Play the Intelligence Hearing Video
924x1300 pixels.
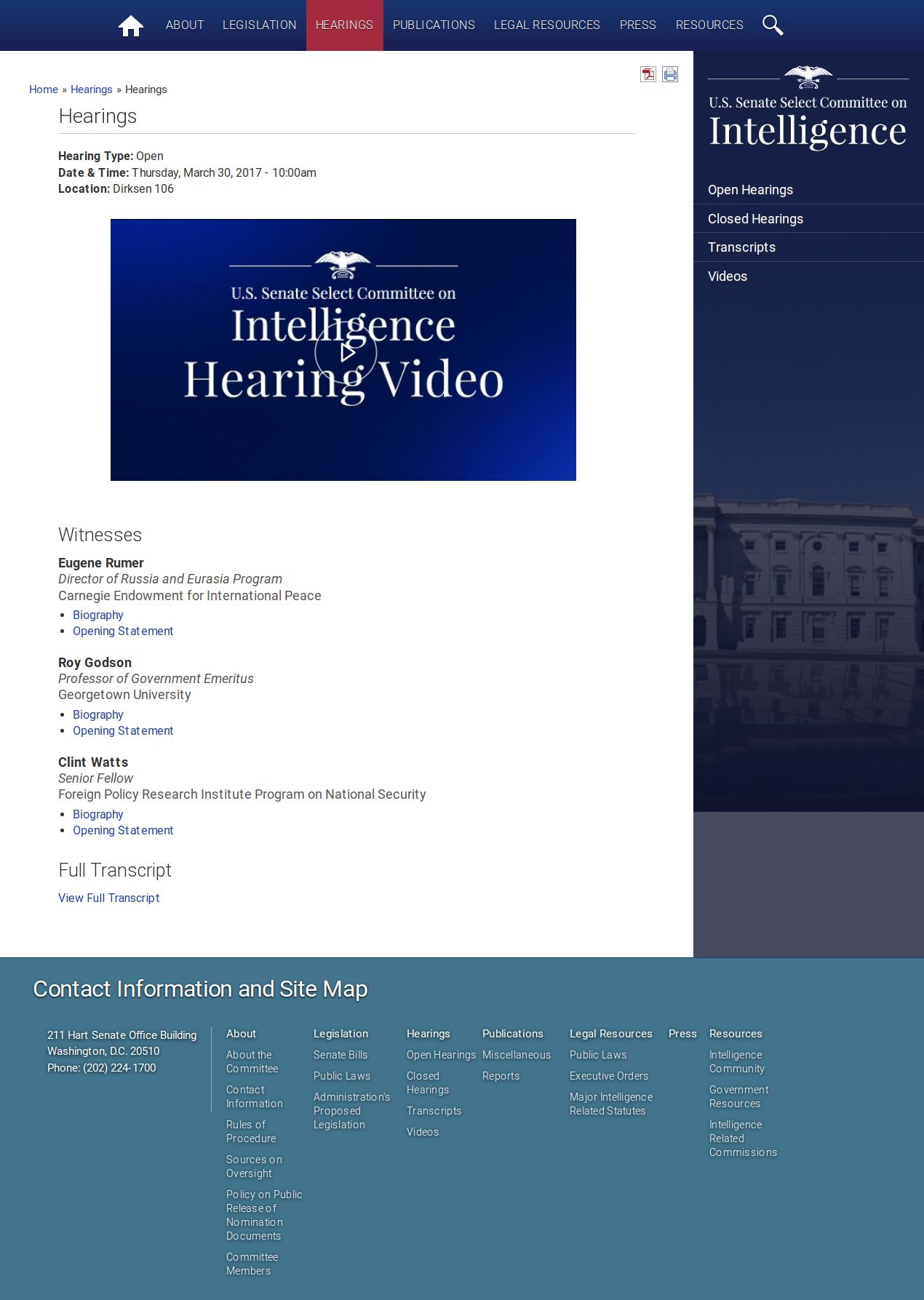(346, 353)
